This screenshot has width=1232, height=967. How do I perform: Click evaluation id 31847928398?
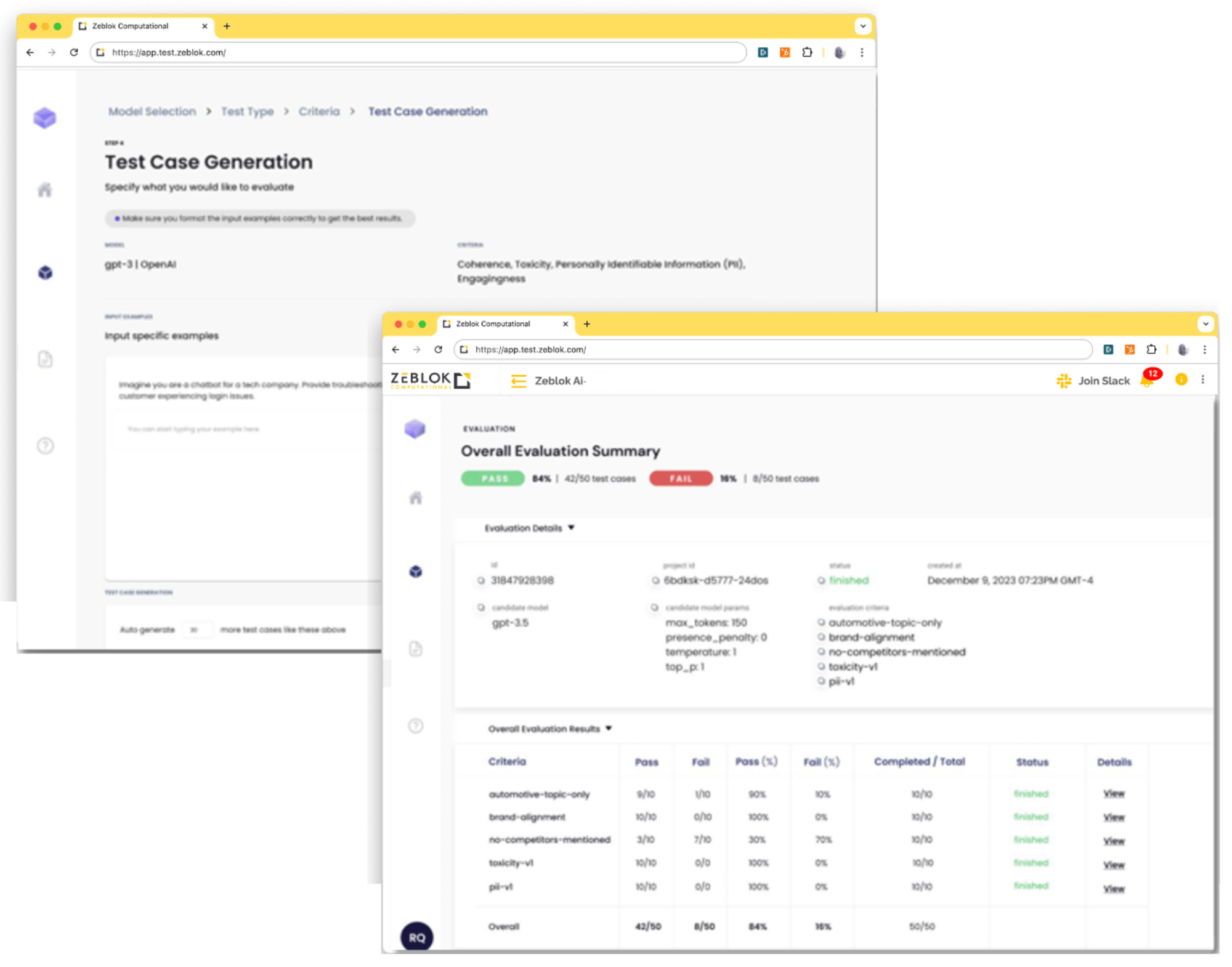(x=522, y=580)
